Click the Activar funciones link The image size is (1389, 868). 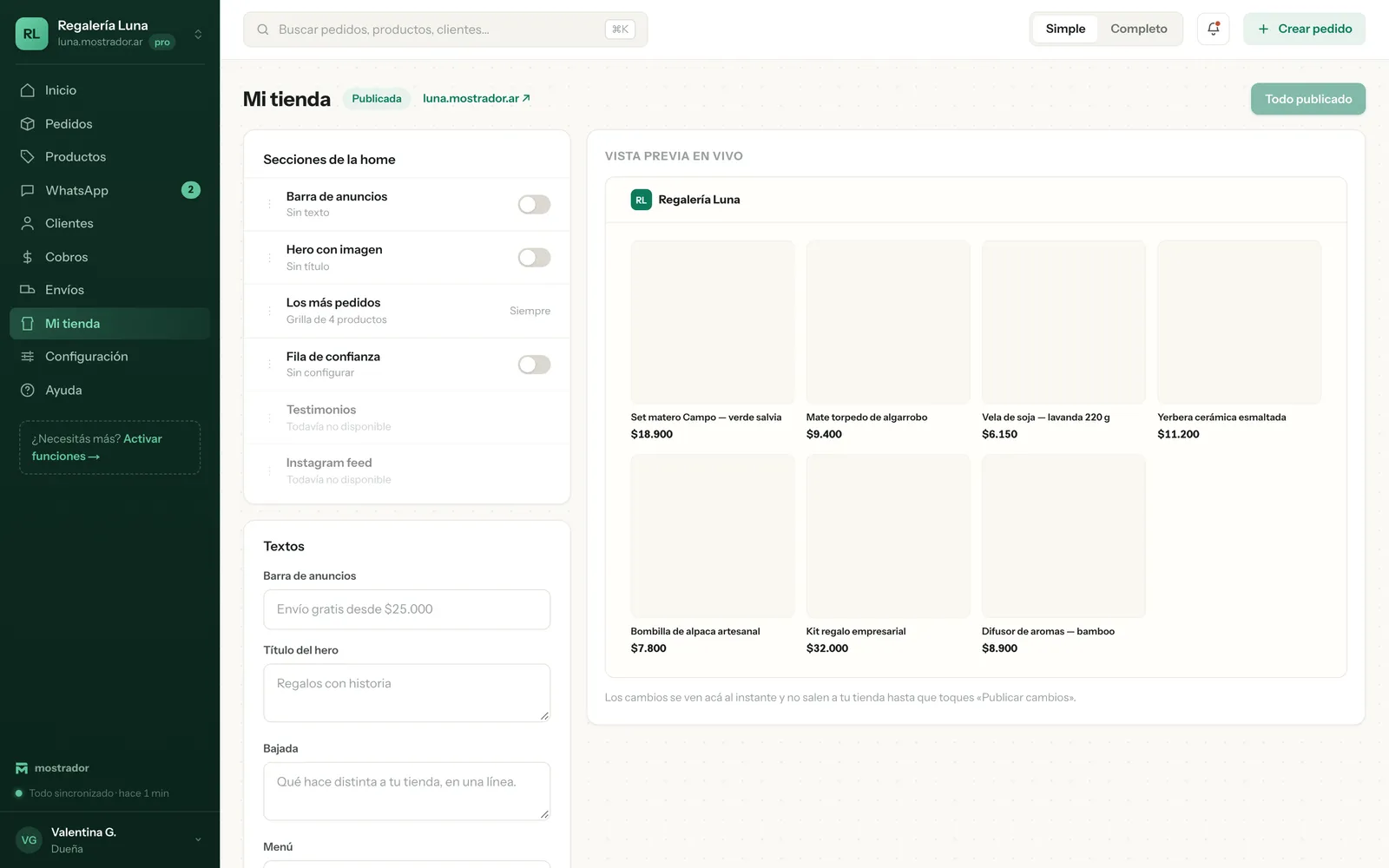[x=97, y=447]
